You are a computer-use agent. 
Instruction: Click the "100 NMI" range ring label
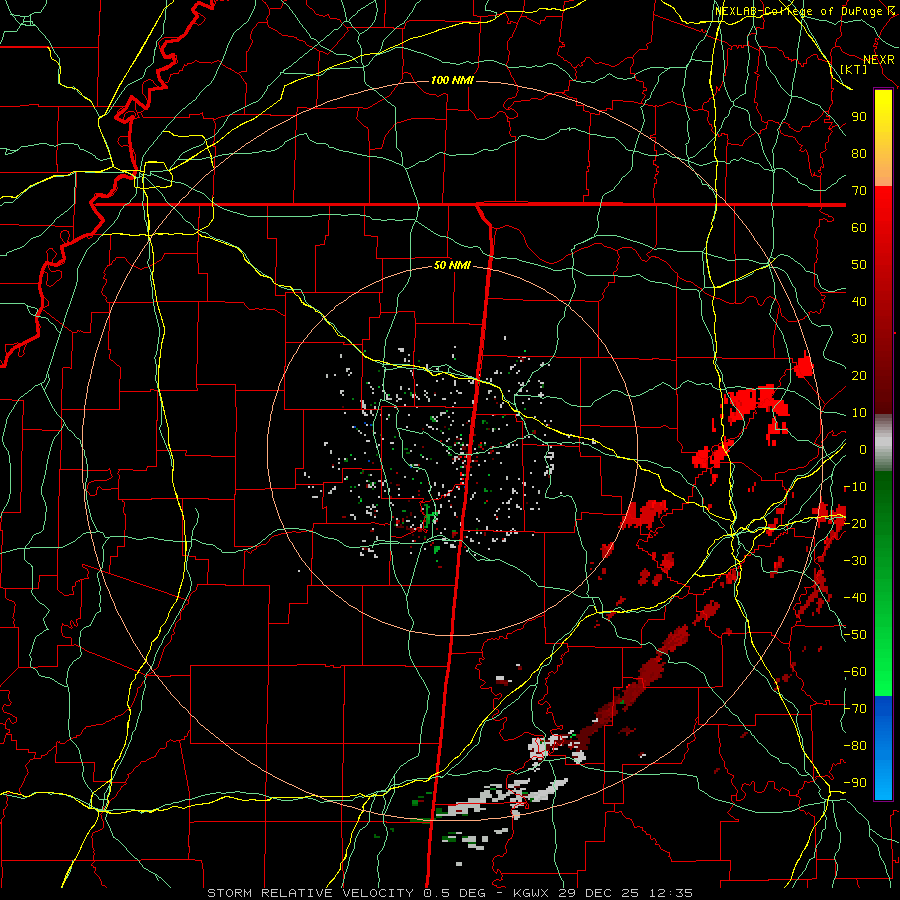(x=452, y=80)
